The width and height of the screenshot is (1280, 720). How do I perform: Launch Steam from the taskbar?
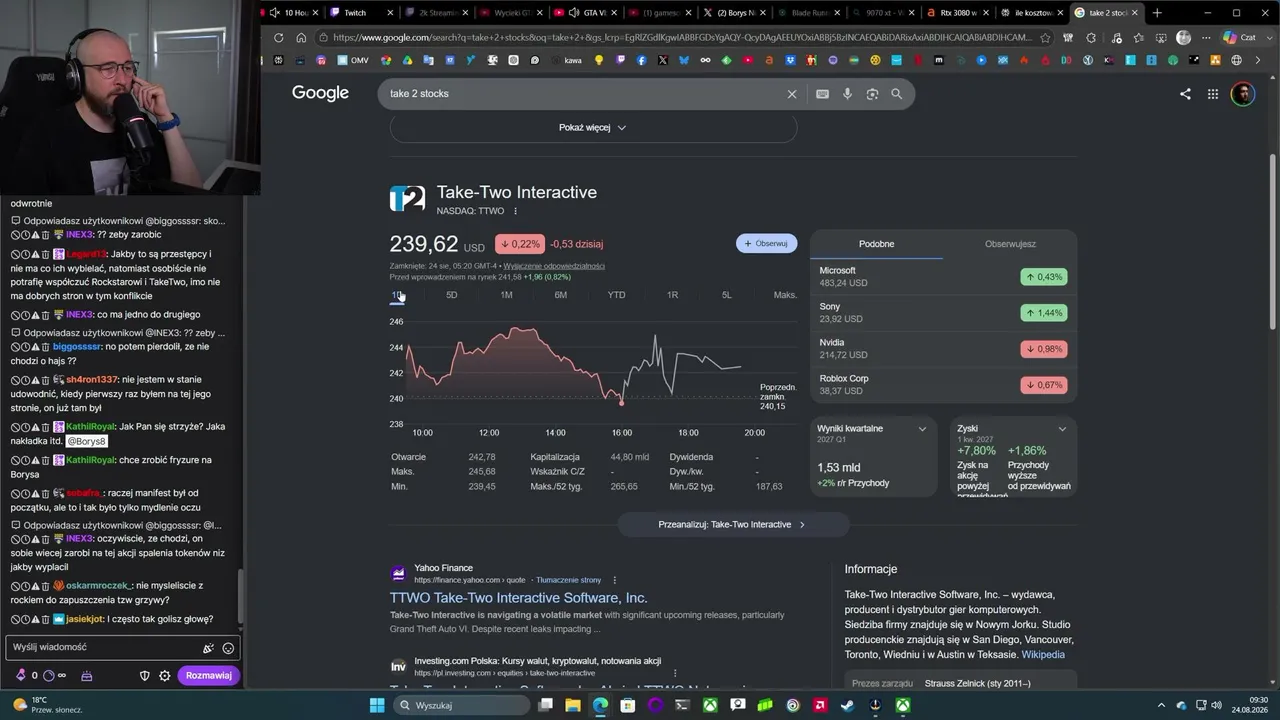[847, 705]
